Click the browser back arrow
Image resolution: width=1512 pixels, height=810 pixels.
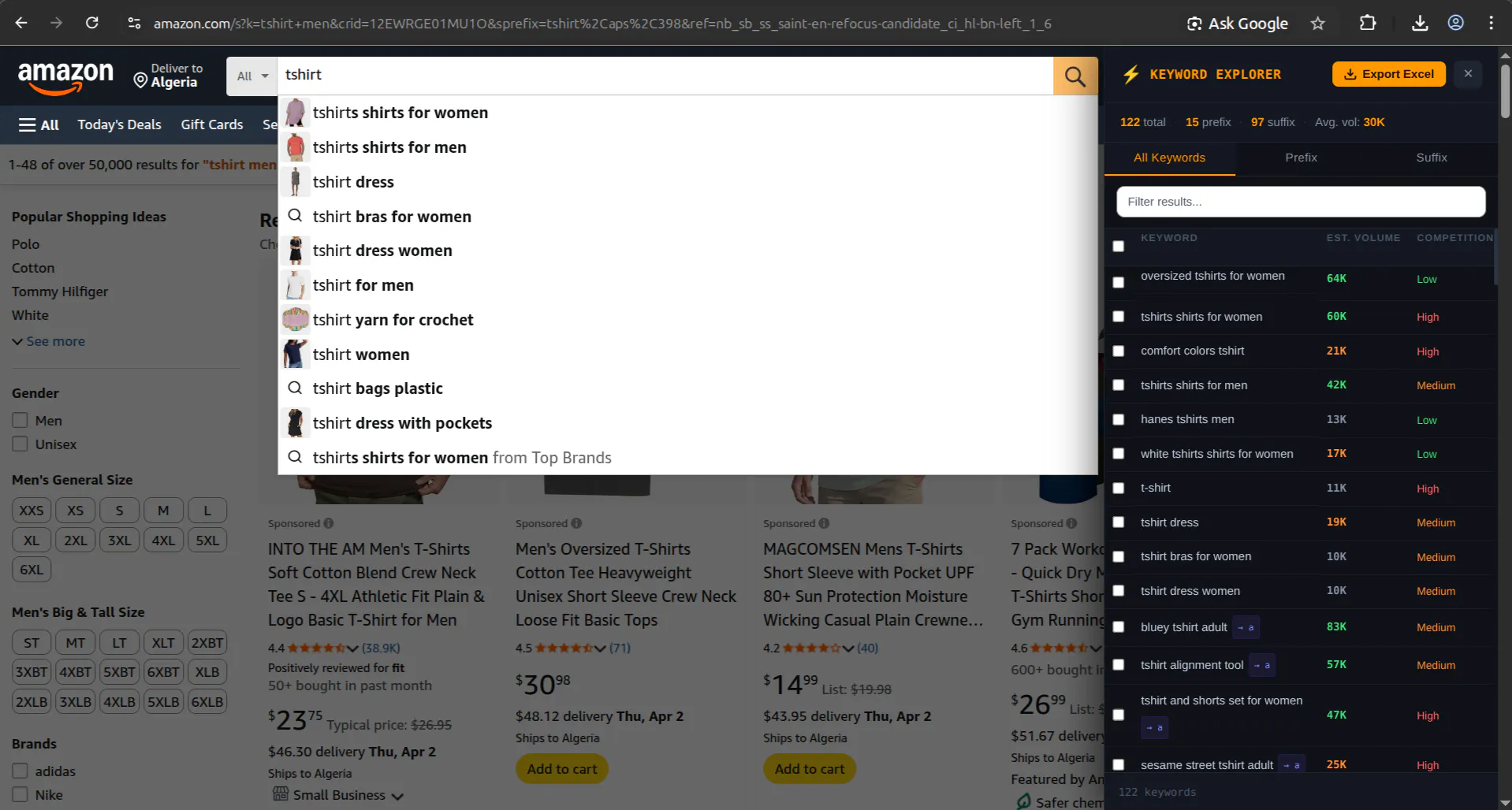coord(21,23)
